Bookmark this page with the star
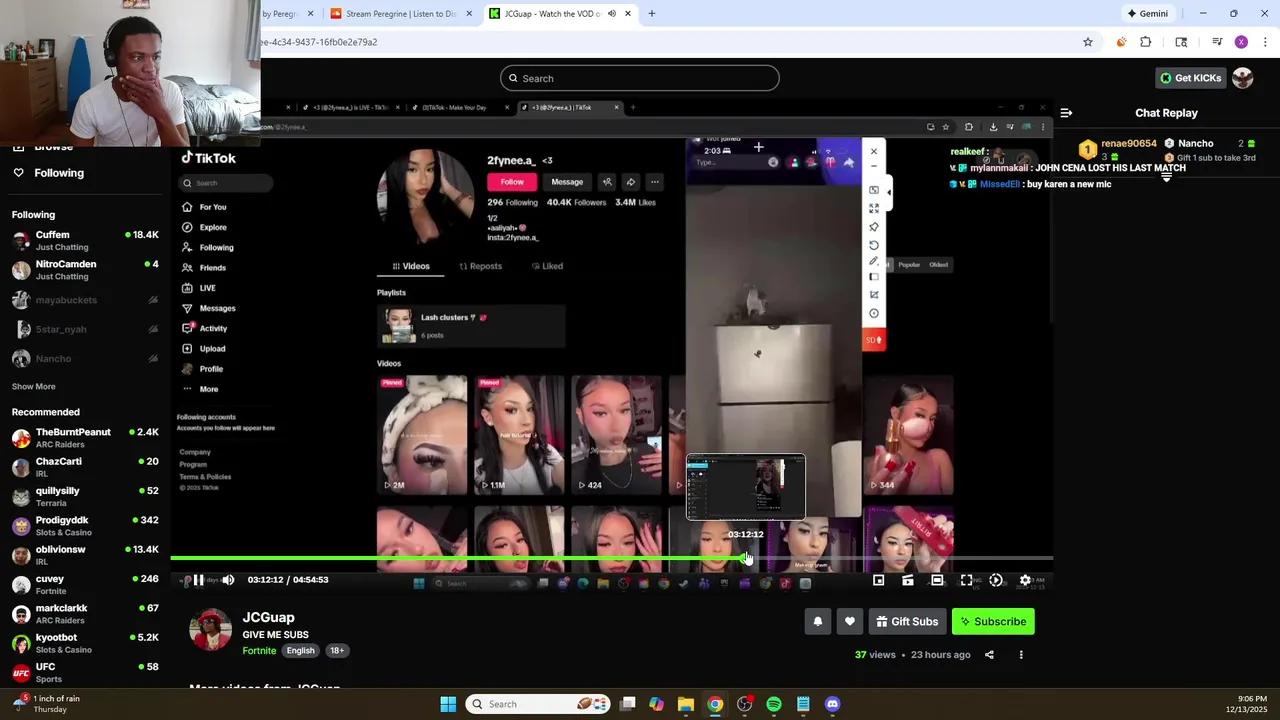Screen dimensions: 1280x720 coord(1088,42)
